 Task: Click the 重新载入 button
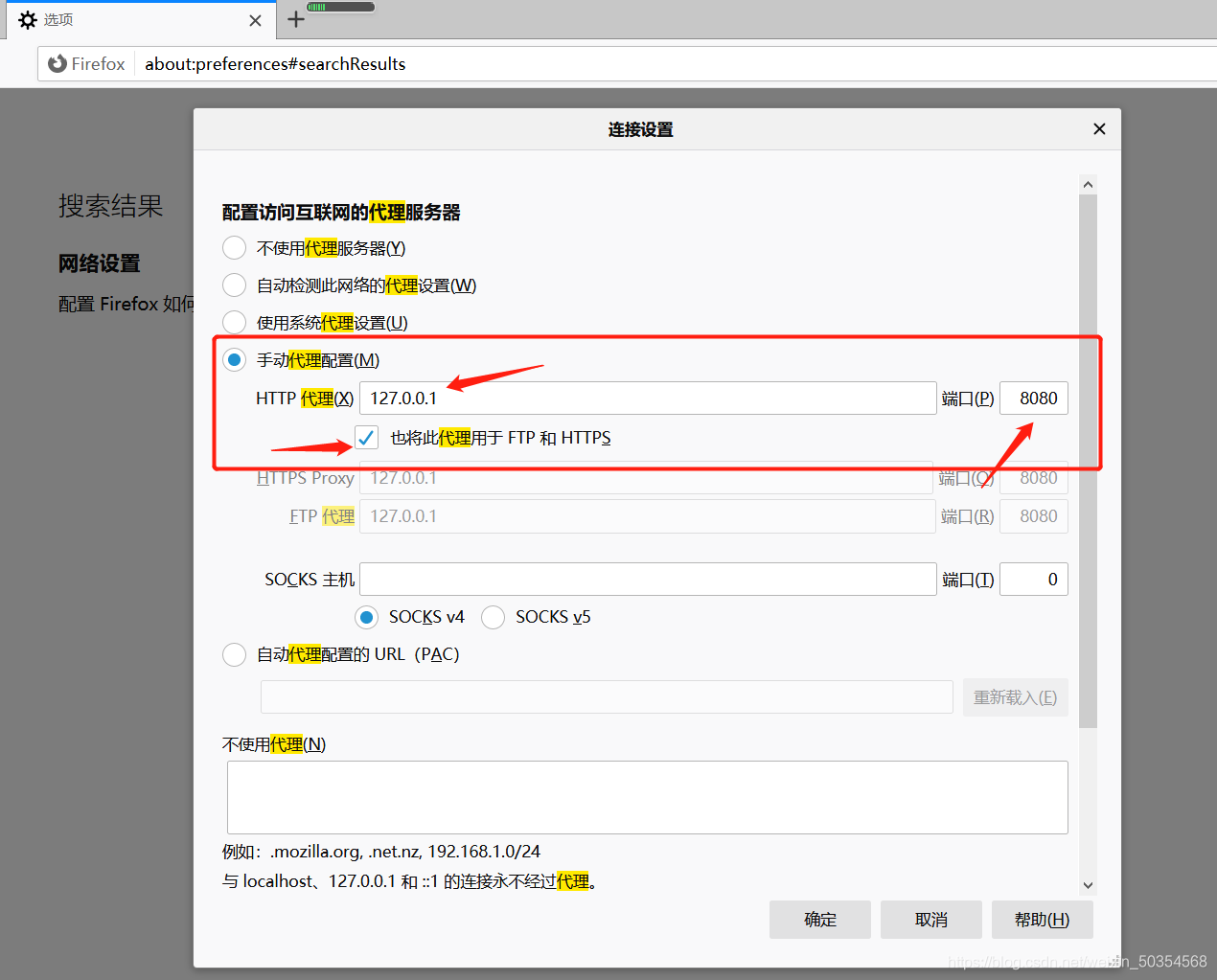[x=1016, y=697]
